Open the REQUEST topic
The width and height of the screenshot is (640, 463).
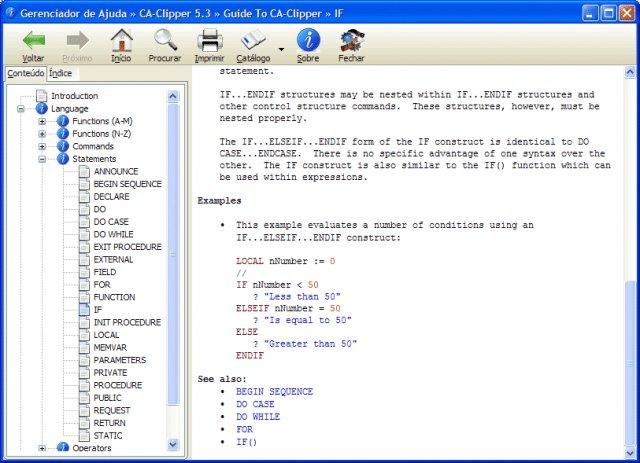[112, 410]
